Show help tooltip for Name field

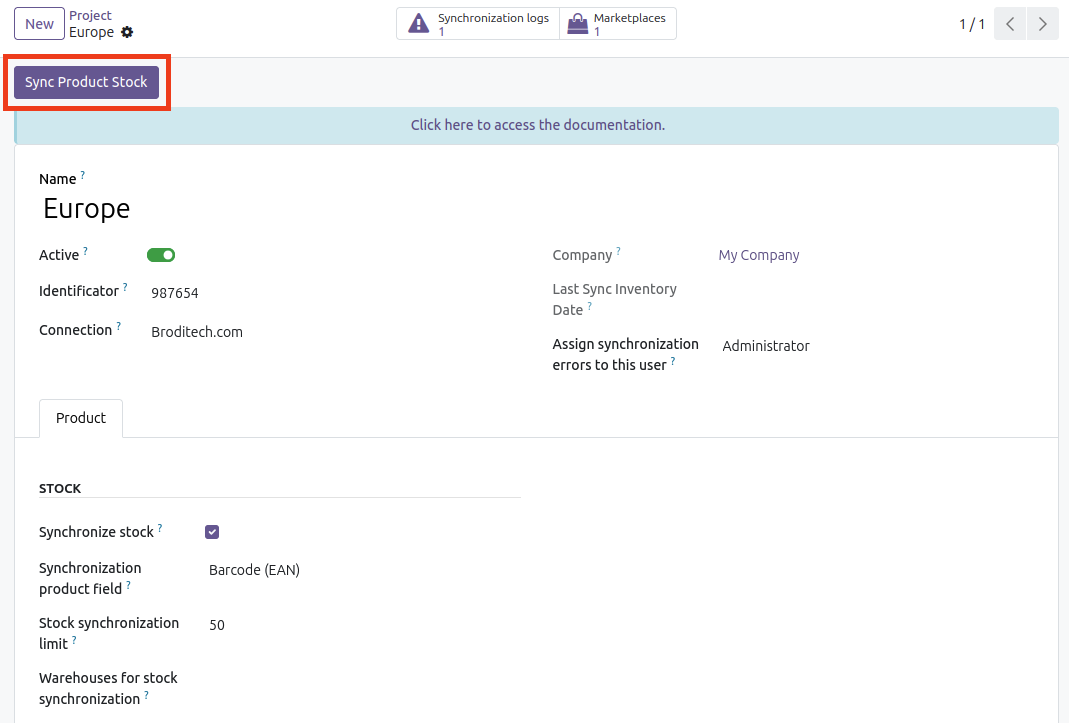pos(83,175)
